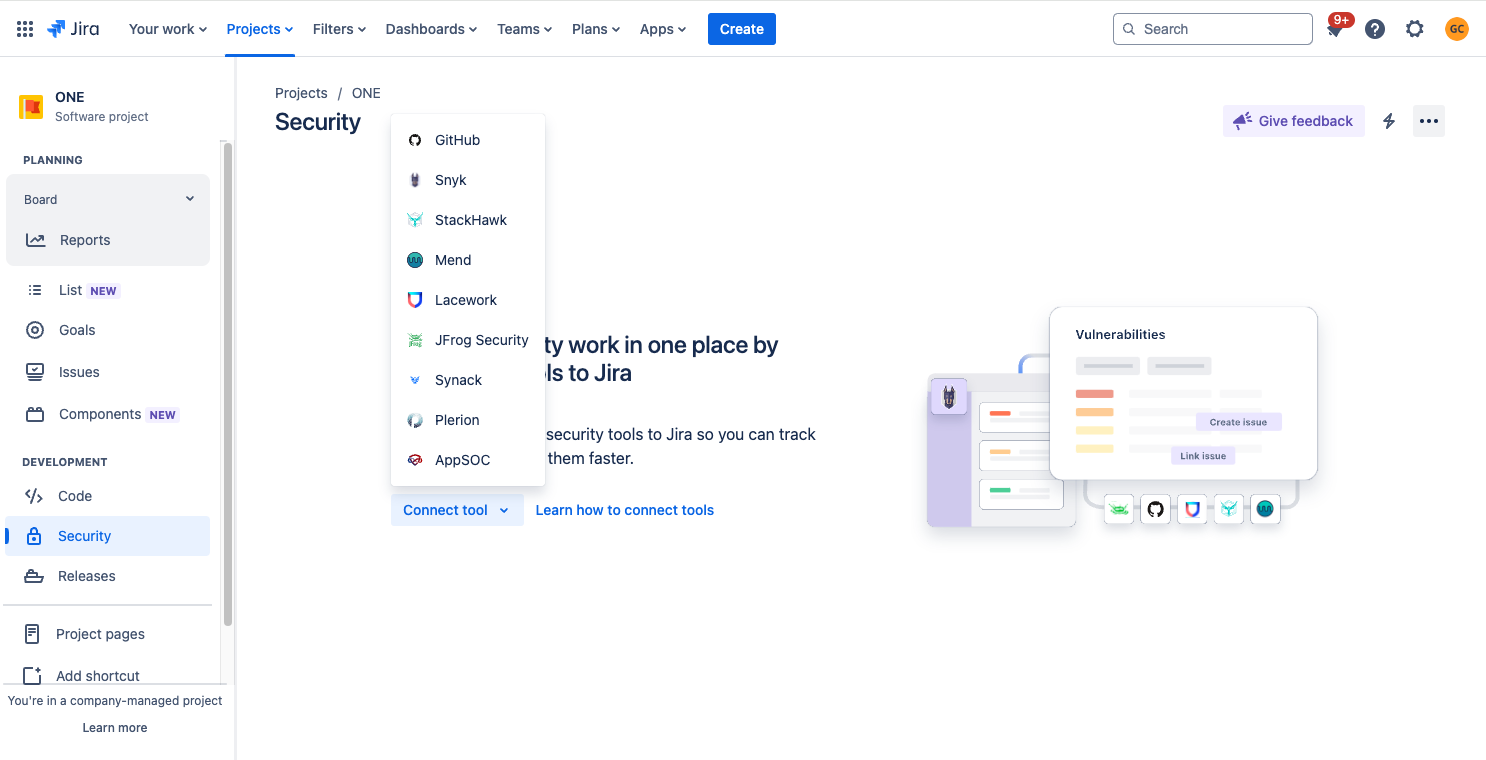Open Components NEW sidebar item
This screenshot has height=760, width=1486.
pos(108,414)
